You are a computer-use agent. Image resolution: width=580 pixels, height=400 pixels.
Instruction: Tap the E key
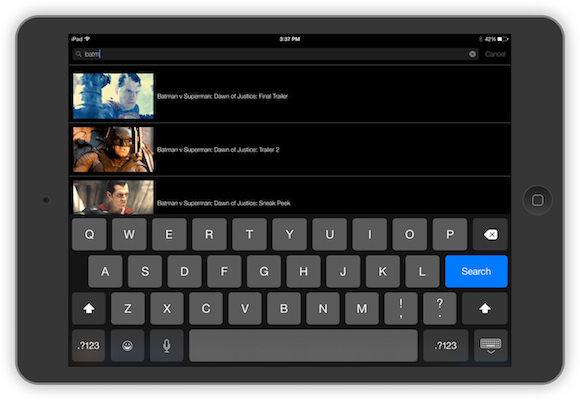point(169,234)
